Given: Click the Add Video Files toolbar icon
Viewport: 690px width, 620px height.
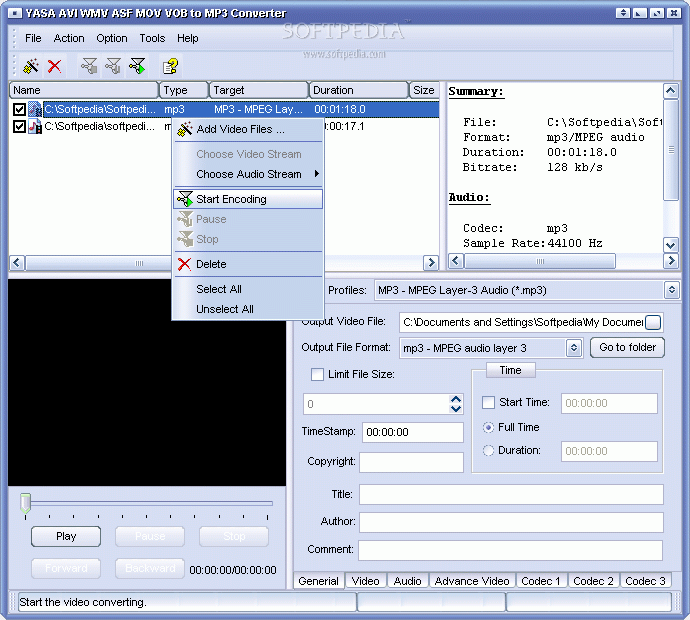Looking at the screenshot, I should 31,66.
